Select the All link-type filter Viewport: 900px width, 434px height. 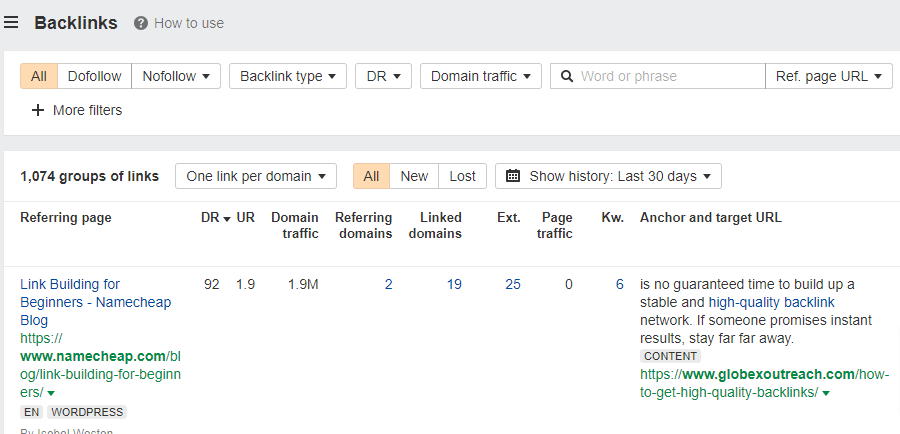click(39, 76)
